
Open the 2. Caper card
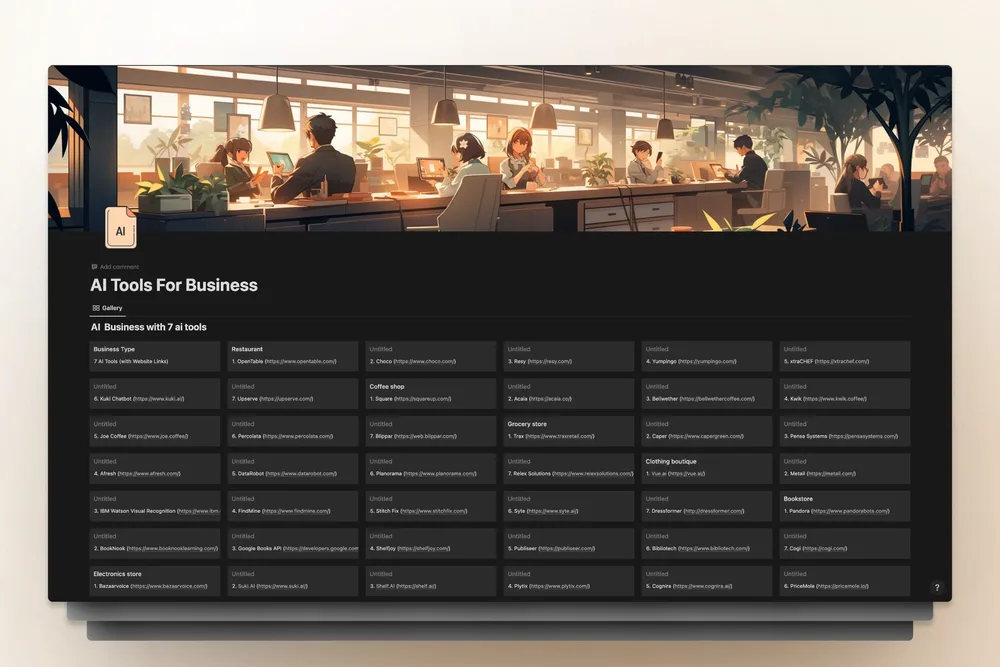(x=707, y=431)
